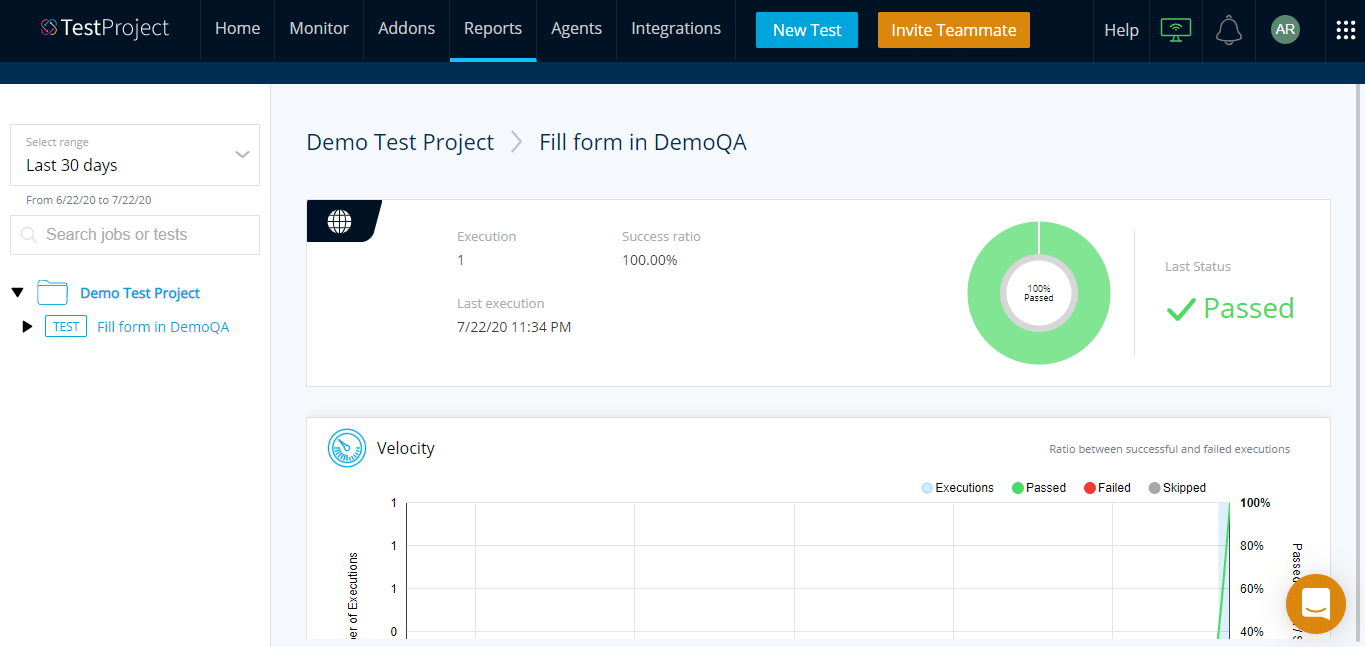The image size is (1365, 647).
Task: Click the TEST badge beside Fill form in DemoQA
Action: [x=66, y=327]
